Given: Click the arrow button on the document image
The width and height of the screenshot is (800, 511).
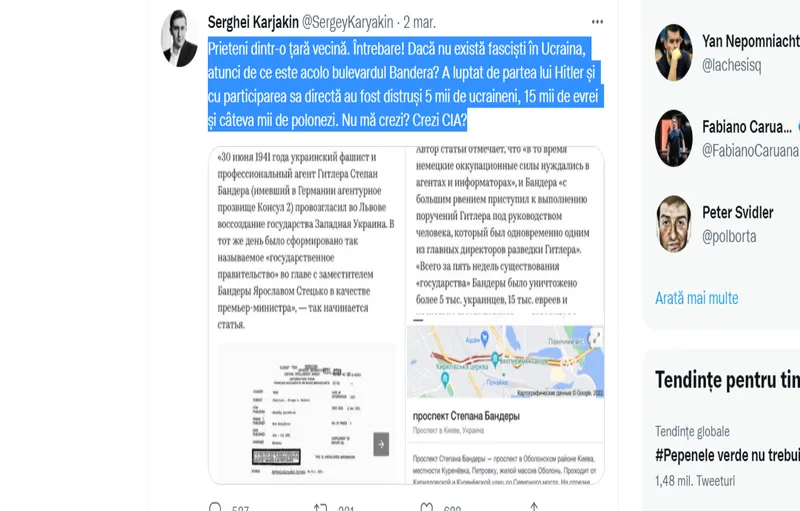Looking at the screenshot, I should coord(381,444).
